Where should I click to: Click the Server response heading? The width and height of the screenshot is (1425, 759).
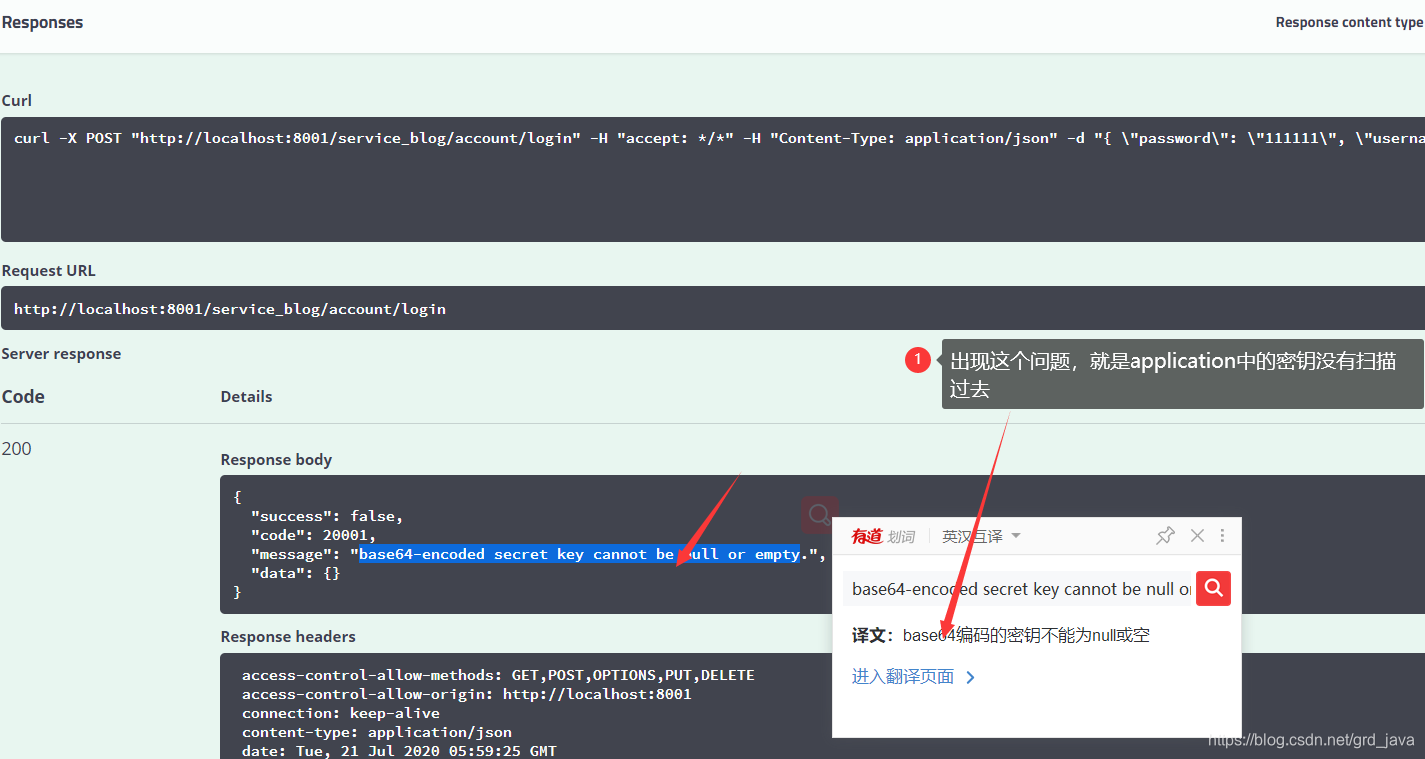[61, 354]
